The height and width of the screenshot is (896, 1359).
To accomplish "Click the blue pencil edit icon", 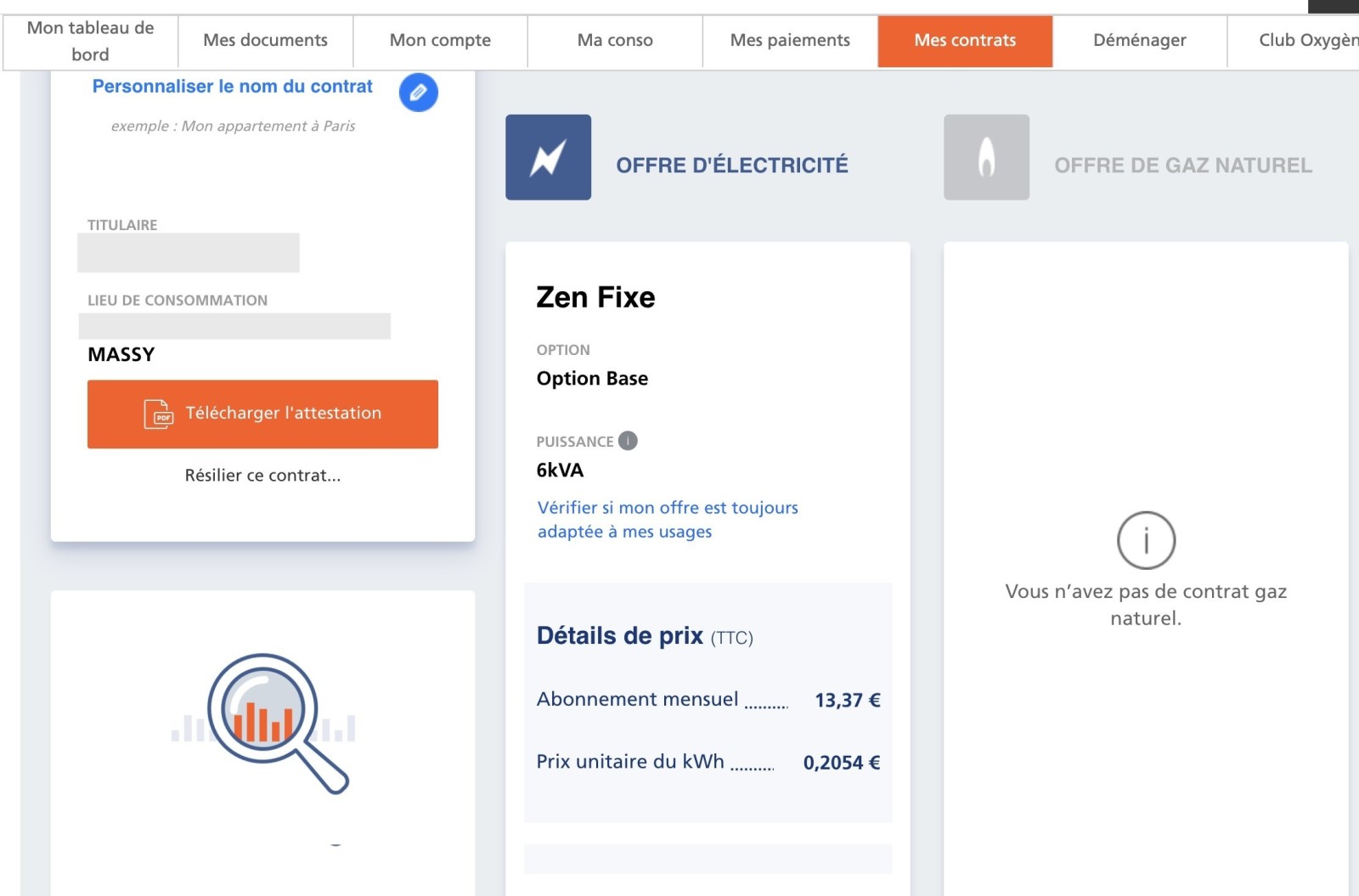I will [418, 92].
